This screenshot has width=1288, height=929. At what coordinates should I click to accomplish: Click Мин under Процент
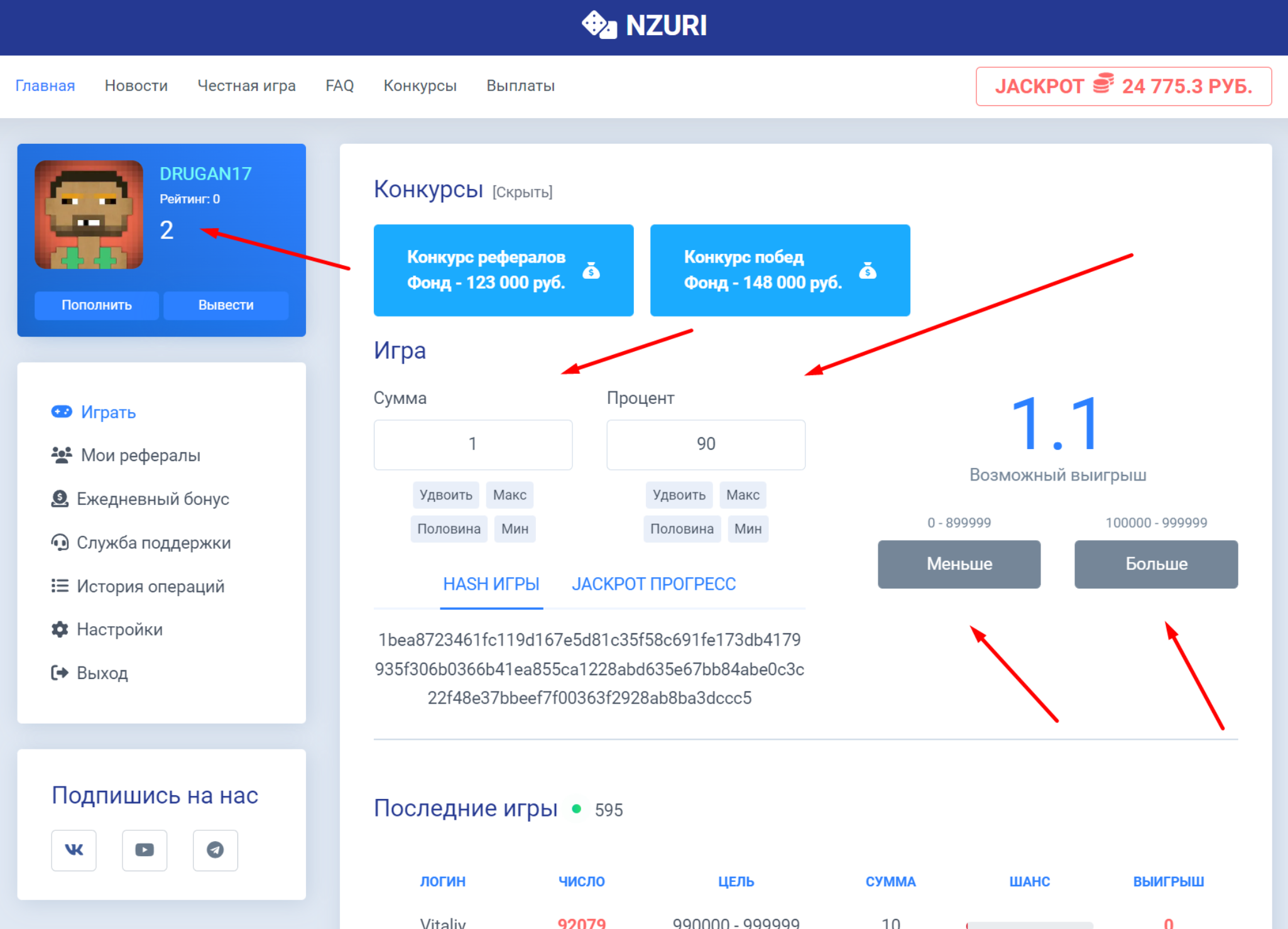[x=748, y=529]
